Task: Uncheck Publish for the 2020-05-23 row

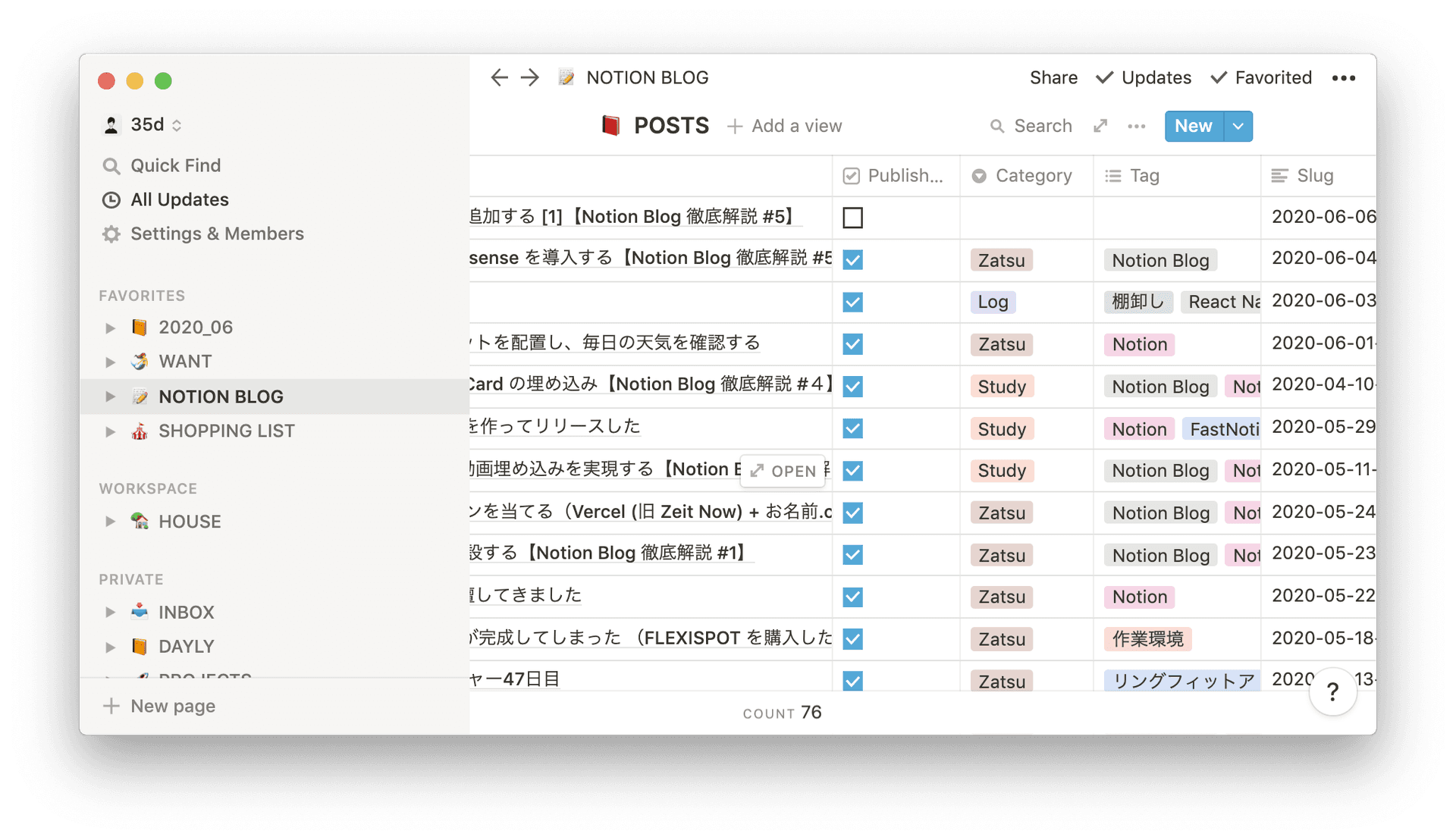Action: [853, 555]
